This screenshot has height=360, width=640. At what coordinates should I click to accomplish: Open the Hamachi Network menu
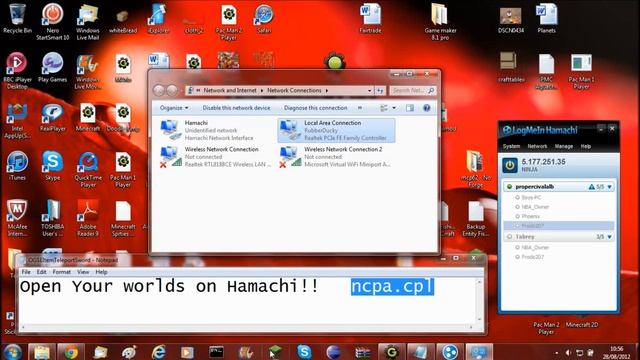537,146
